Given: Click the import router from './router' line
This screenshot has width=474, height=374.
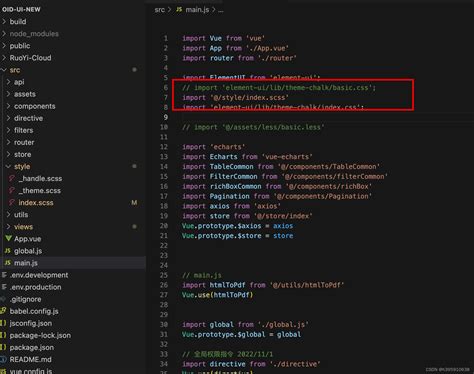Looking at the screenshot, I should click(239, 58).
